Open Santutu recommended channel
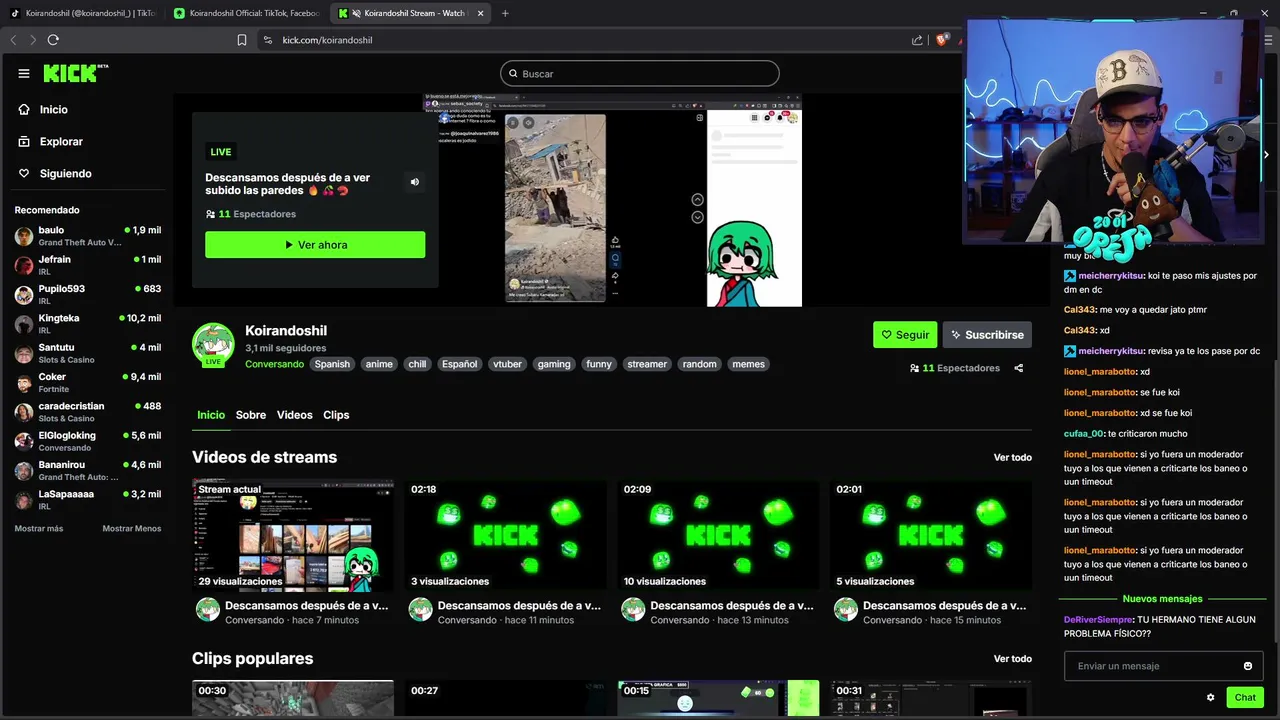The height and width of the screenshot is (720, 1280). click(x=88, y=353)
